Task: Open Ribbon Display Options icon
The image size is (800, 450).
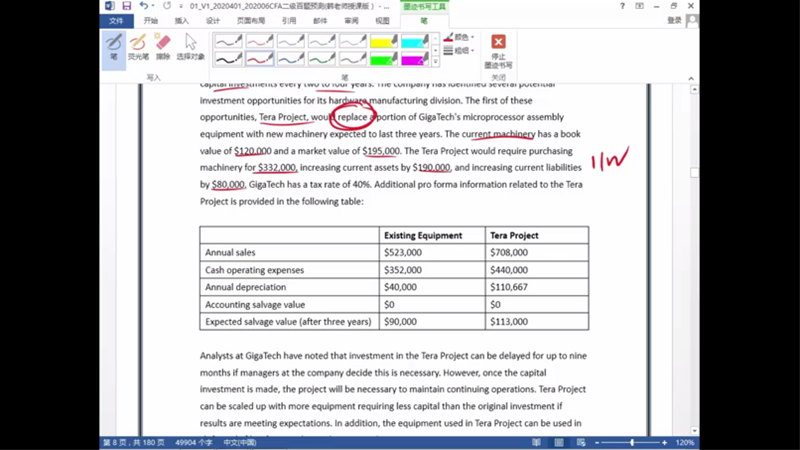Action: pos(639,6)
